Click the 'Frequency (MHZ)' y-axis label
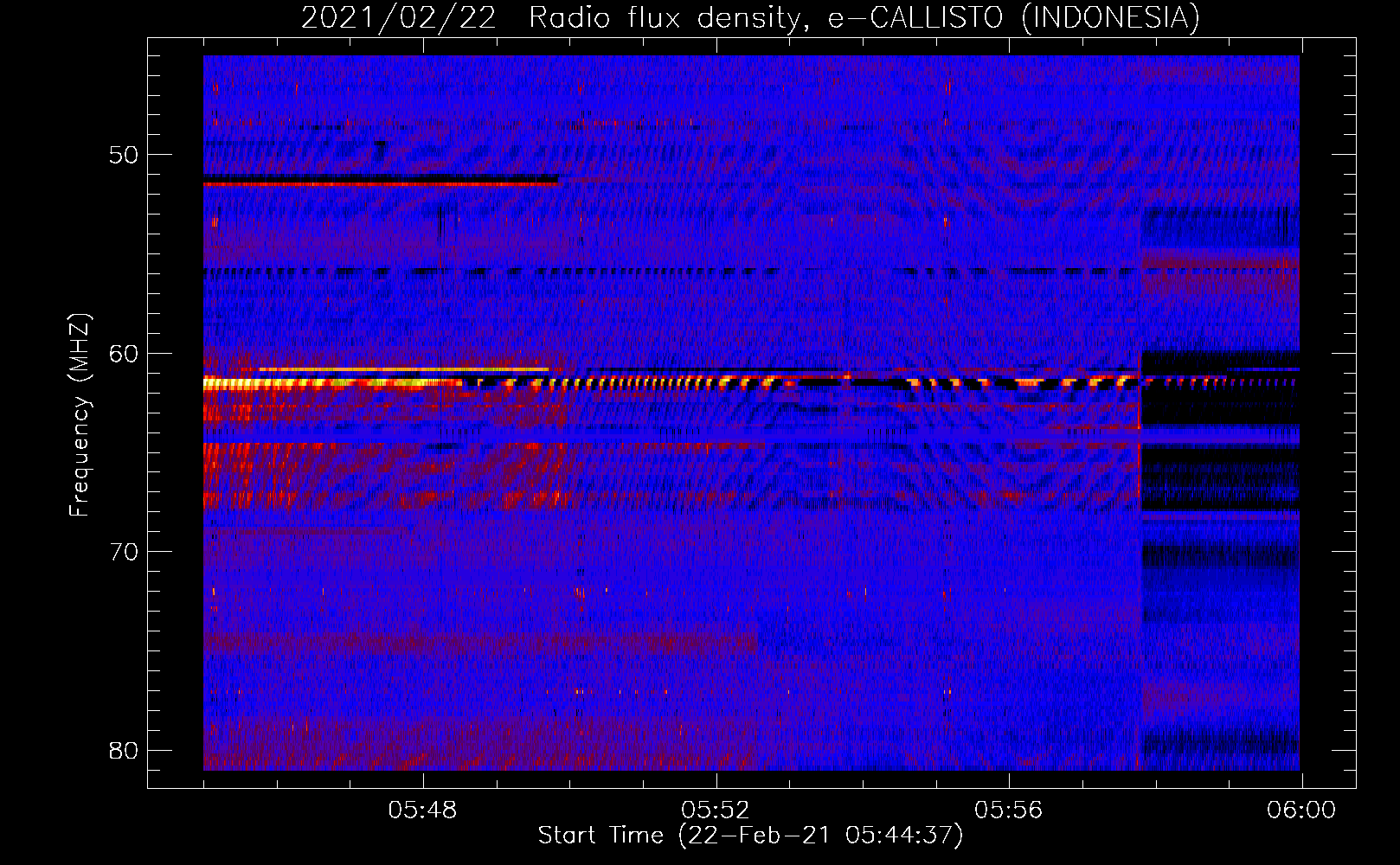Viewport: 1400px width, 865px height. pos(79,415)
